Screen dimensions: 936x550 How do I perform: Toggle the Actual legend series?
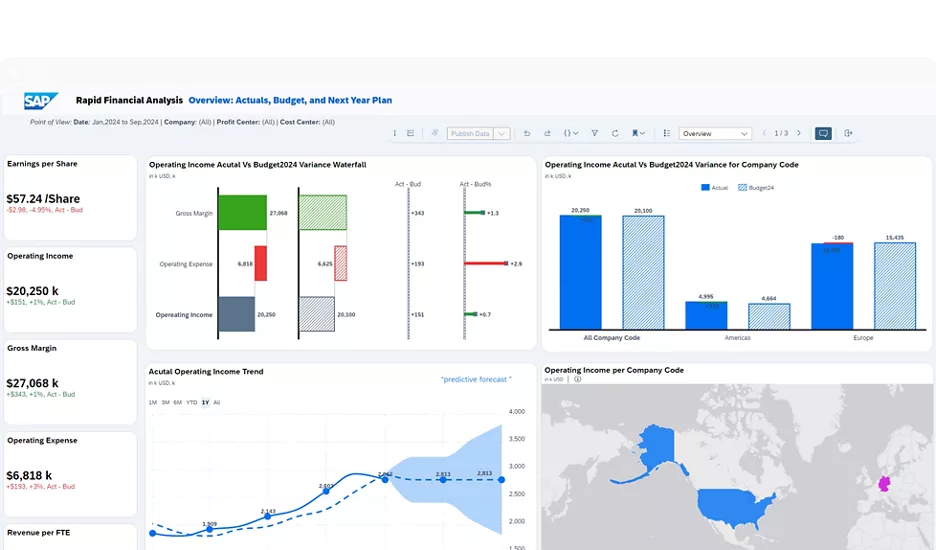pyautogui.click(x=714, y=187)
